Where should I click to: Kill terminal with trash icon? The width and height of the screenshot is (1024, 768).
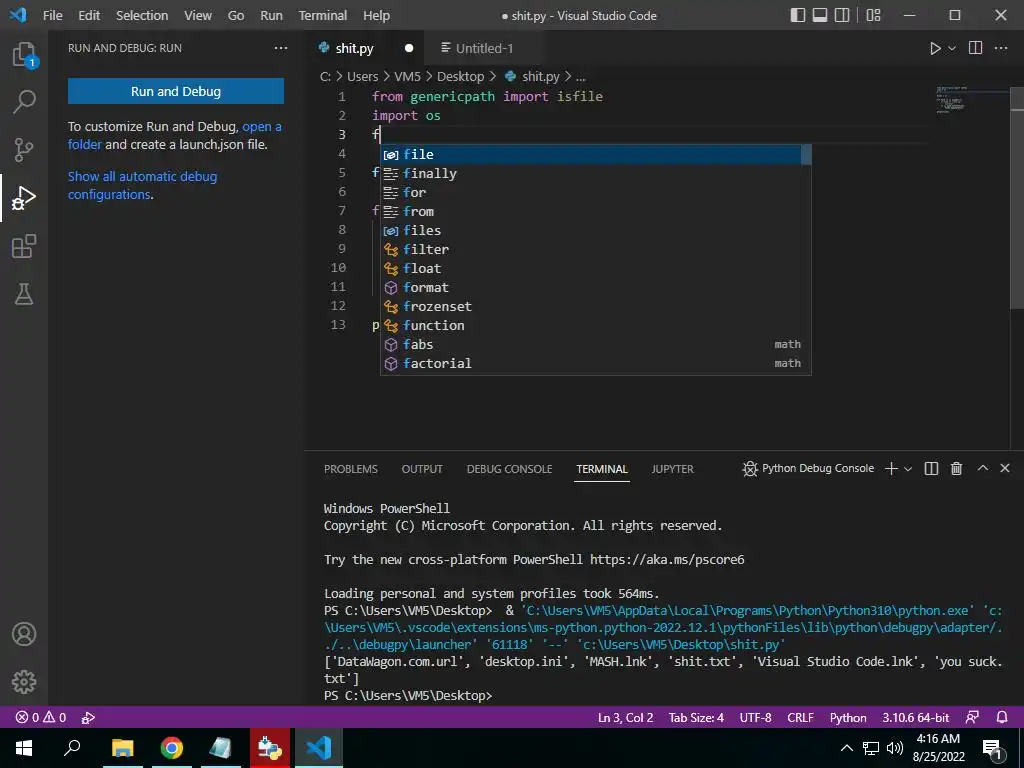[956, 468]
